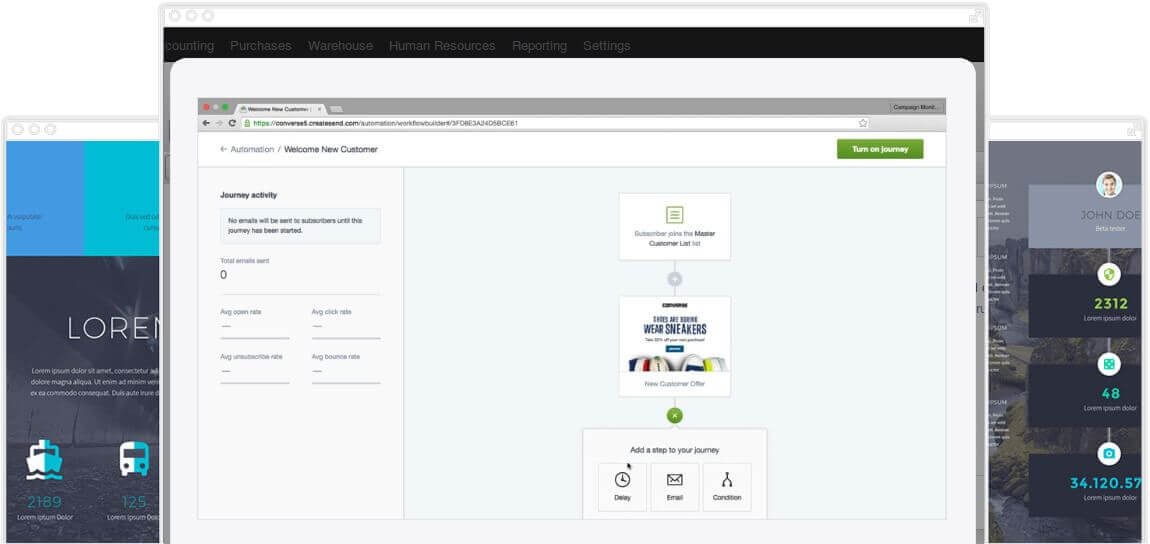The height and width of the screenshot is (544, 1150).
Task: Click the camera icon in right panel
Action: coord(1108,453)
